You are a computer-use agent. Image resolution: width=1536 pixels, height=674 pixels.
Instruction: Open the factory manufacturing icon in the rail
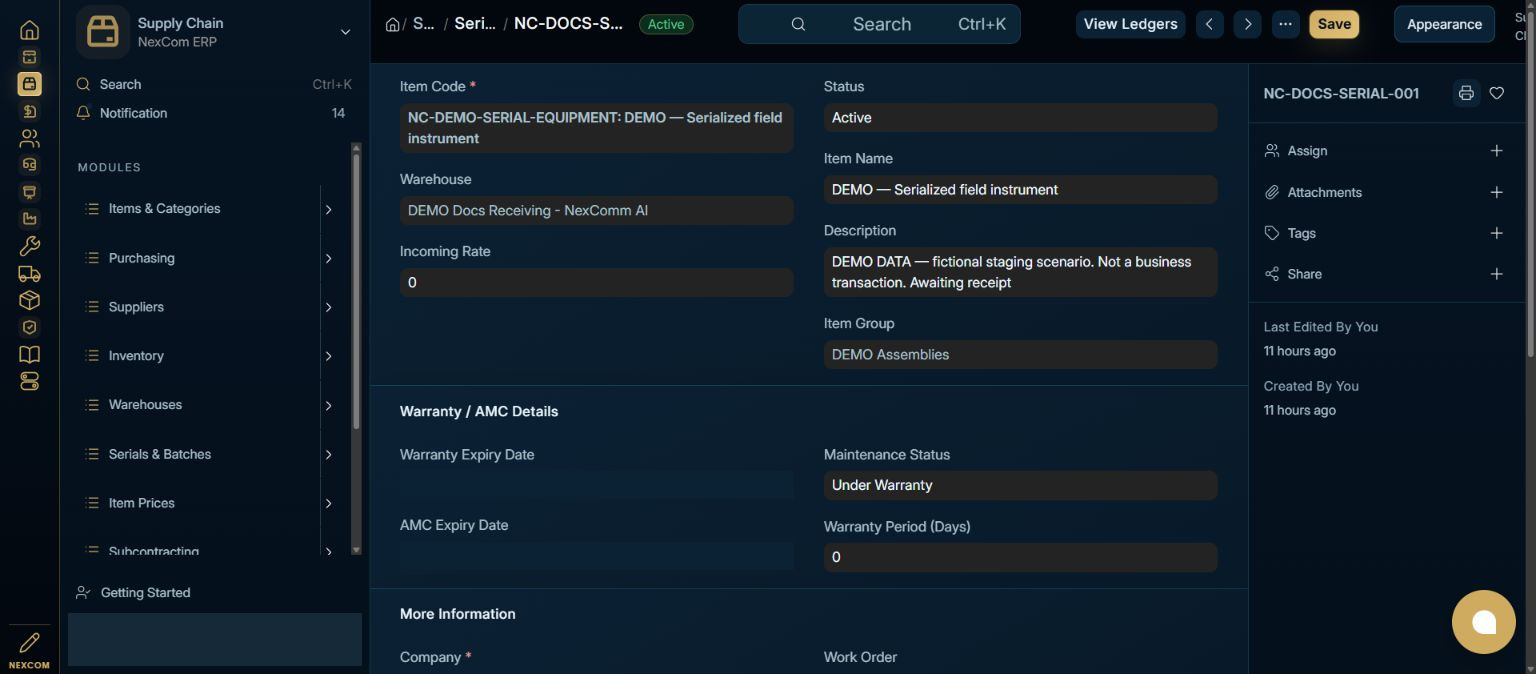29,219
